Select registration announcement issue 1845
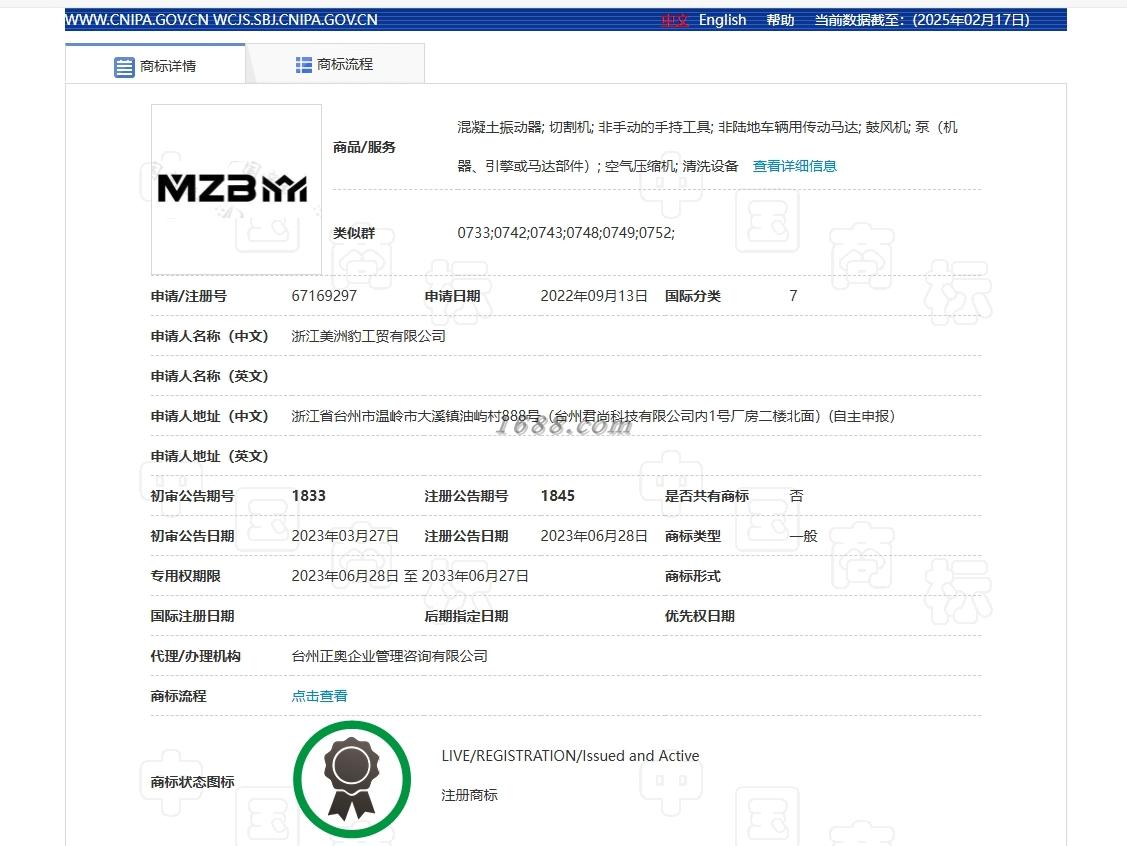Image resolution: width=1127 pixels, height=846 pixels. point(558,496)
